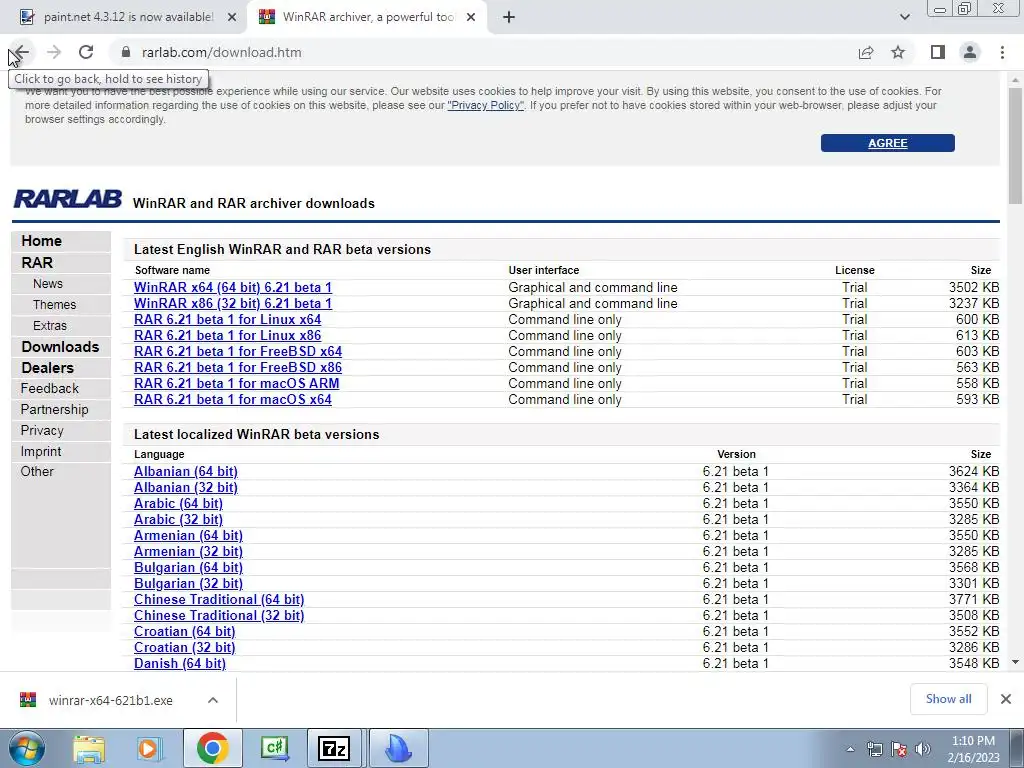Click the scrollbar down arrow
The image size is (1024, 768).
pyautogui.click(x=1015, y=662)
